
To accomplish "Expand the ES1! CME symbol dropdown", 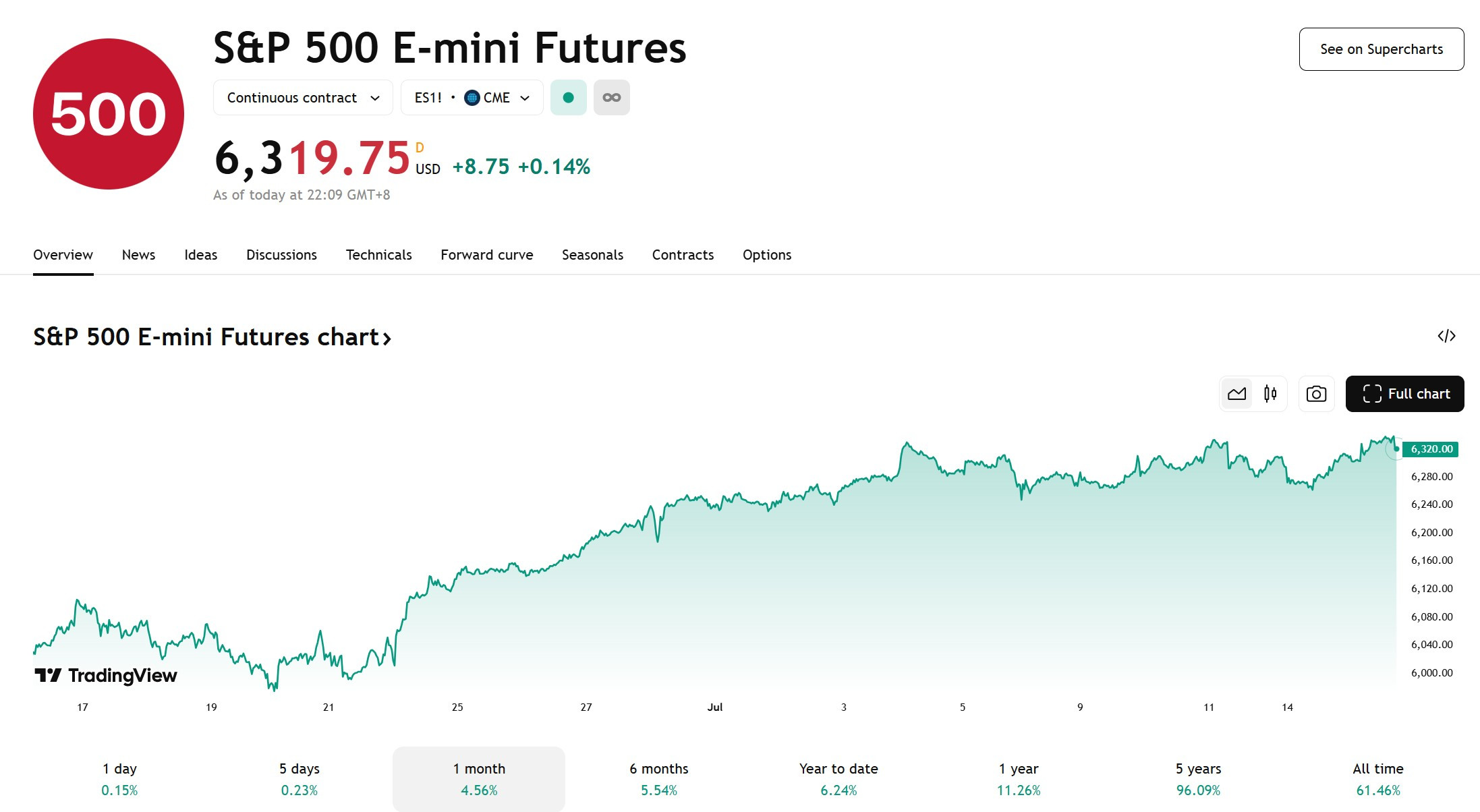I will tap(472, 98).
